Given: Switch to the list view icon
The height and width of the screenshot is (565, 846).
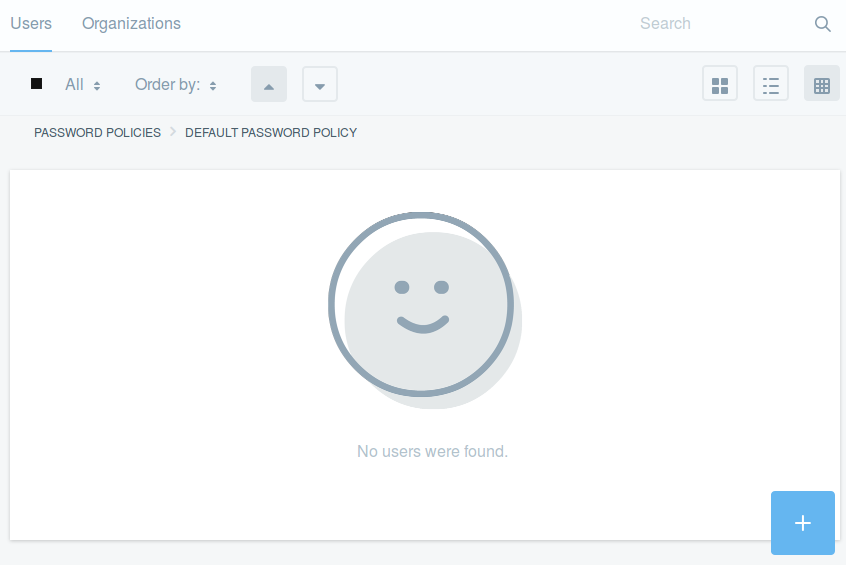Looking at the screenshot, I should 770,84.
